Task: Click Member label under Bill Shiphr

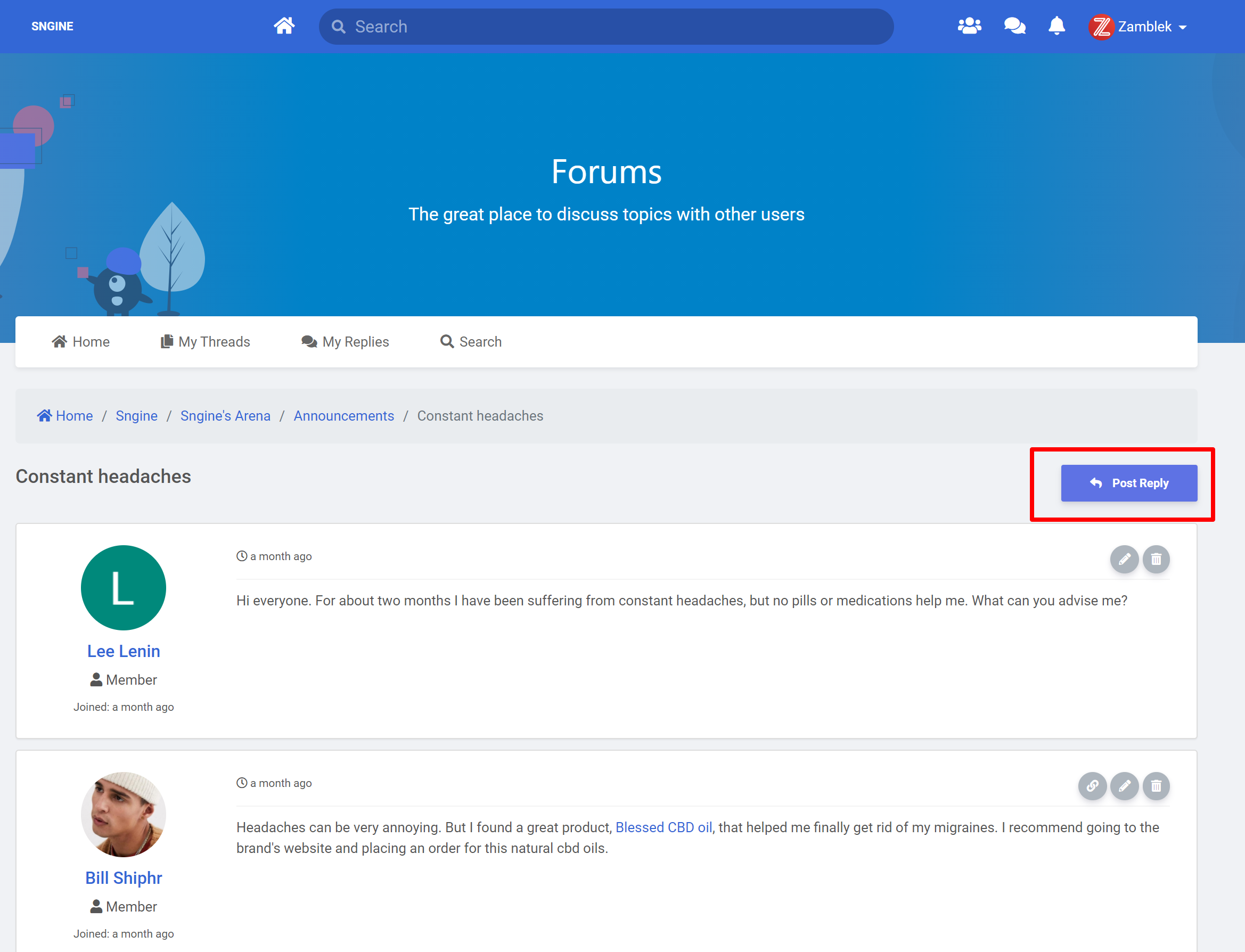Action: click(124, 907)
